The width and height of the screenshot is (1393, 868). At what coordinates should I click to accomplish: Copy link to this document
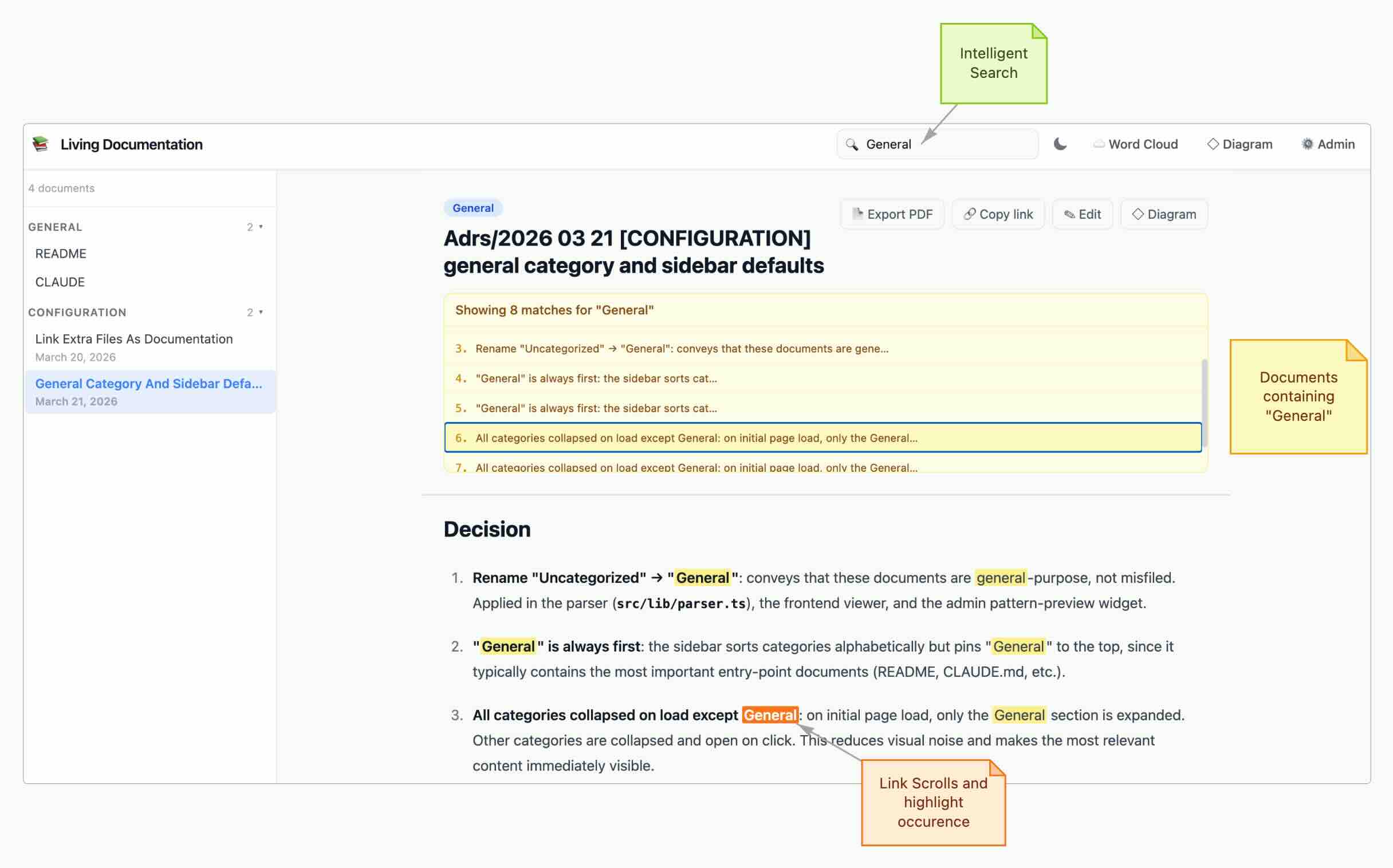[998, 214]
